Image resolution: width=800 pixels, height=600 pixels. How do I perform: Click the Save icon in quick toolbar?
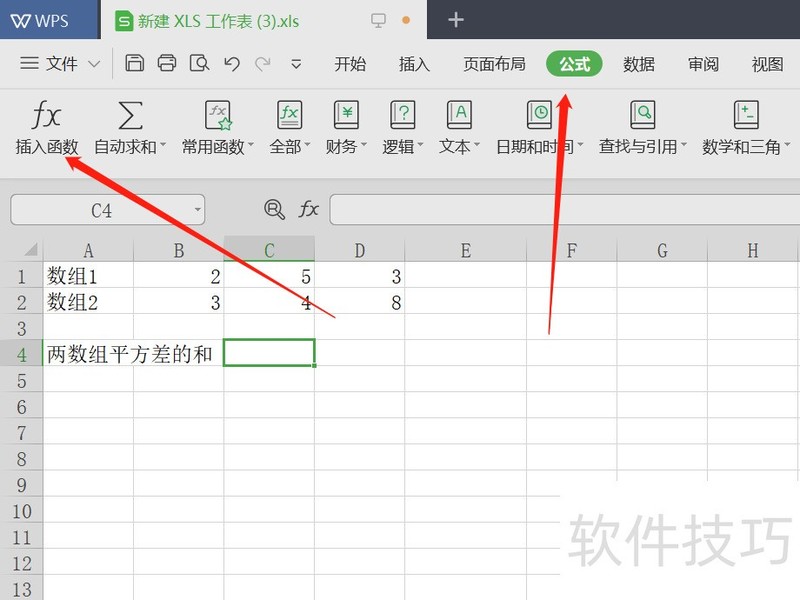pyautogui.click(x=135, y=64)
